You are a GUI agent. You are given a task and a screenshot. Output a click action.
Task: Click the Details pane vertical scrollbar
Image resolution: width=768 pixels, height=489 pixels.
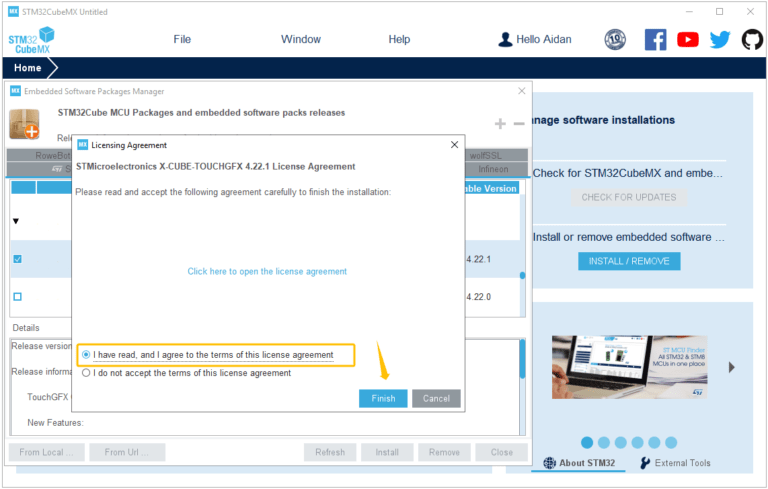pyautogui.click(x=522, y=359)
